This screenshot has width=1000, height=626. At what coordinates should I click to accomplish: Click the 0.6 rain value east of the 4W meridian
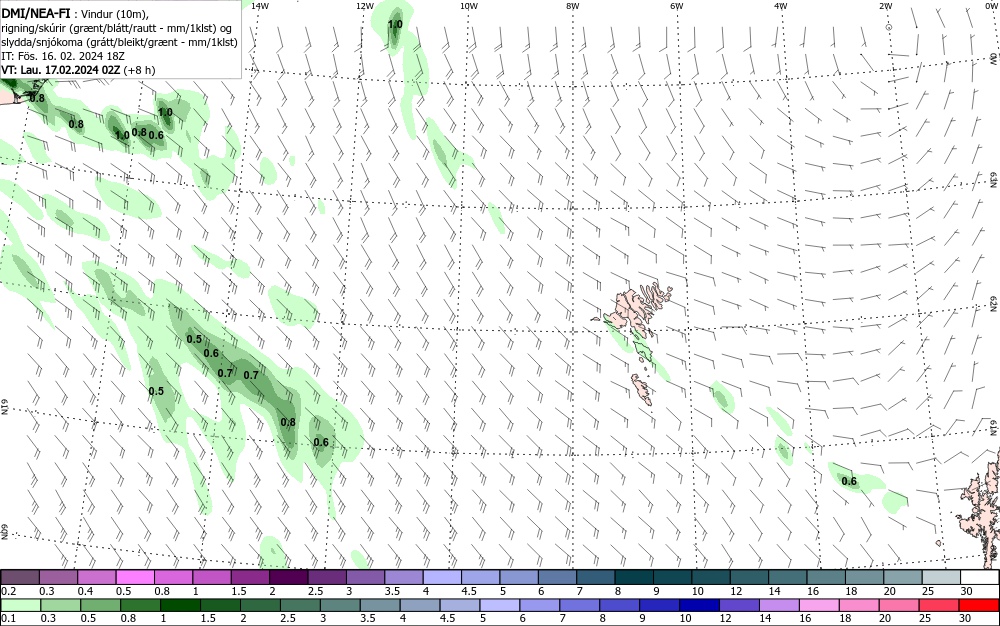[849, 481]
